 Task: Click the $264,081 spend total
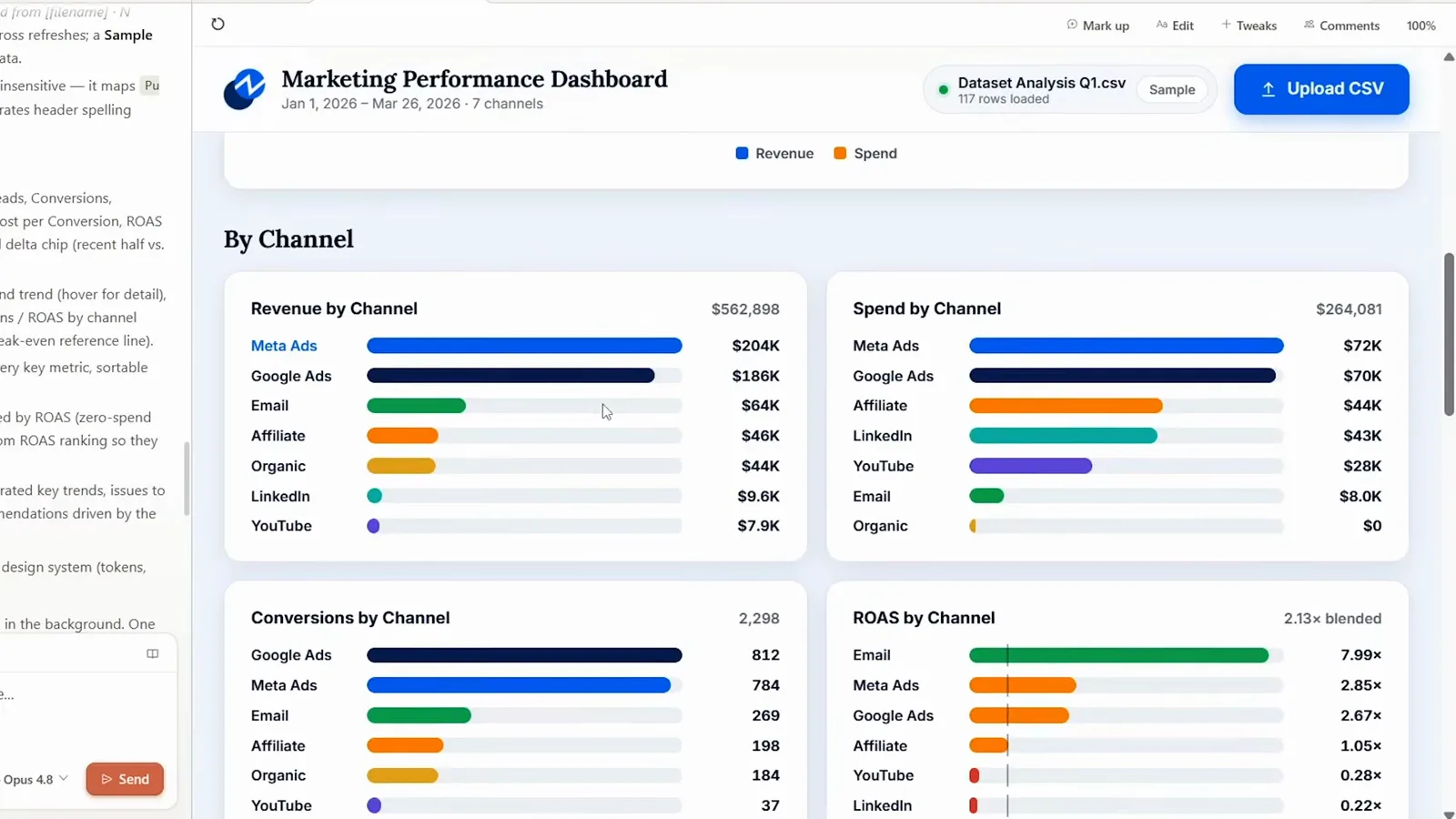point(1349,309)
